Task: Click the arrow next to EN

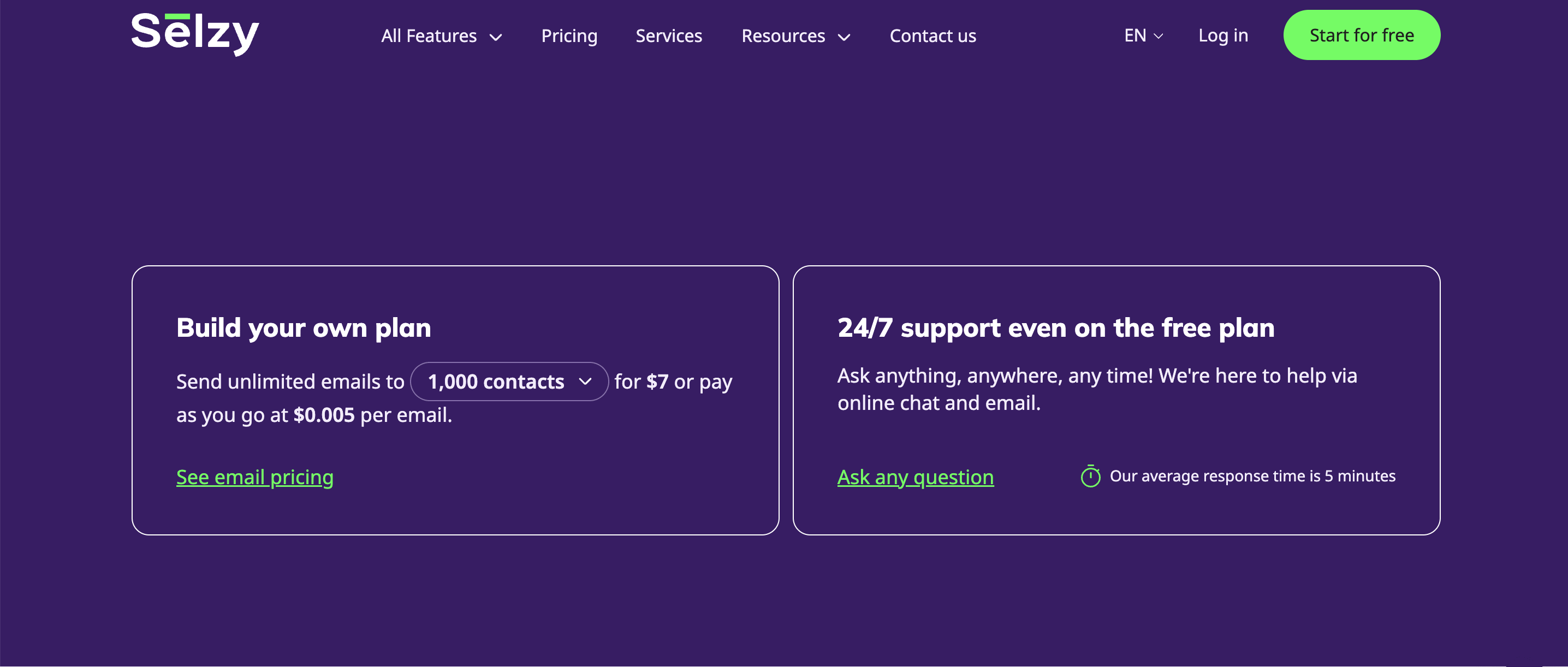Action: (1159, 37)
